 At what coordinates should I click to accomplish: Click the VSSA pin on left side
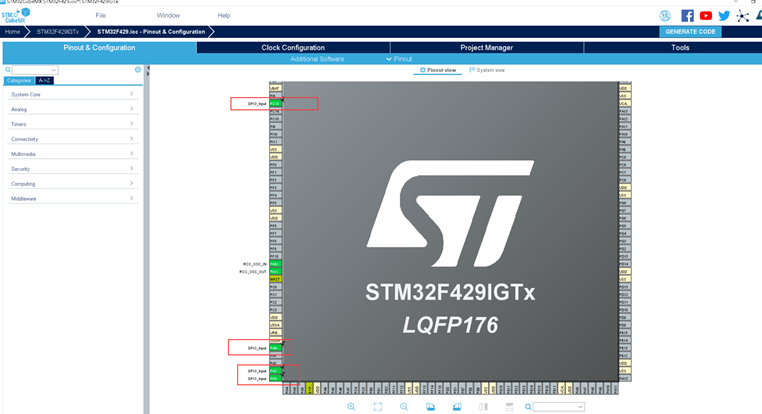275,325
